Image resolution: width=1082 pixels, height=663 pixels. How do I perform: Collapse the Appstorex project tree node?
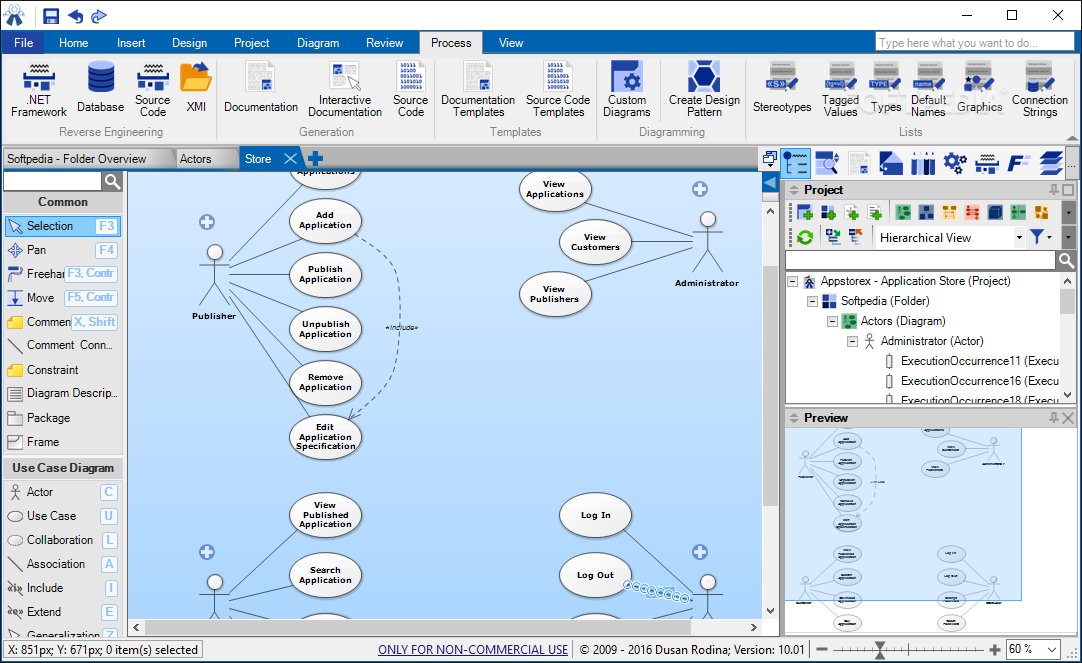click(792, 281)
